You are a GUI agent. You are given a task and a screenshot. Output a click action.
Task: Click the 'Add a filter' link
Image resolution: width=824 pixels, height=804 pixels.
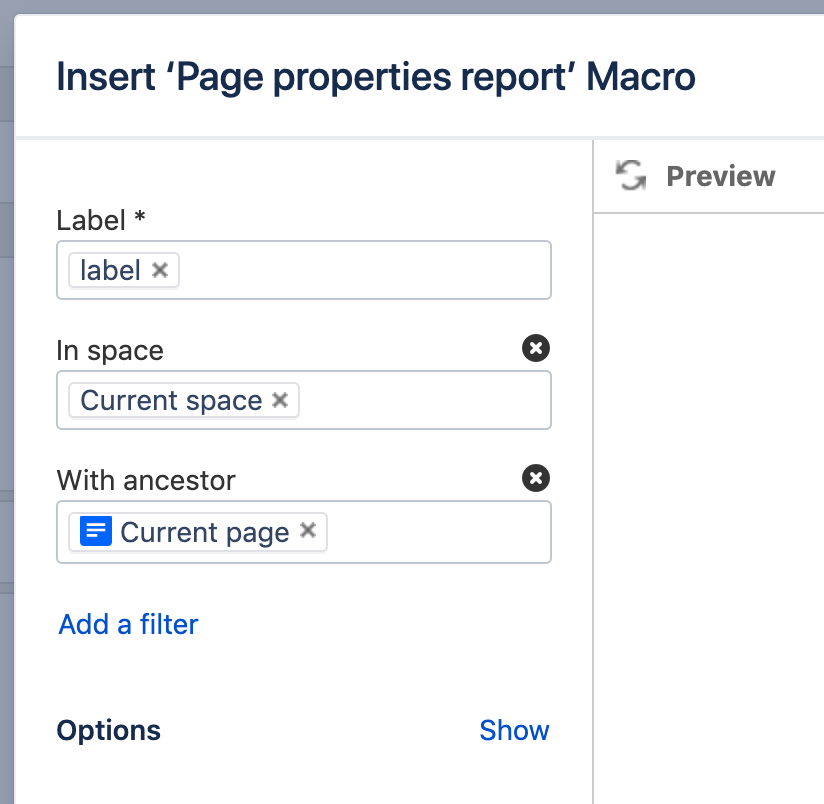[x=128, y=624]
